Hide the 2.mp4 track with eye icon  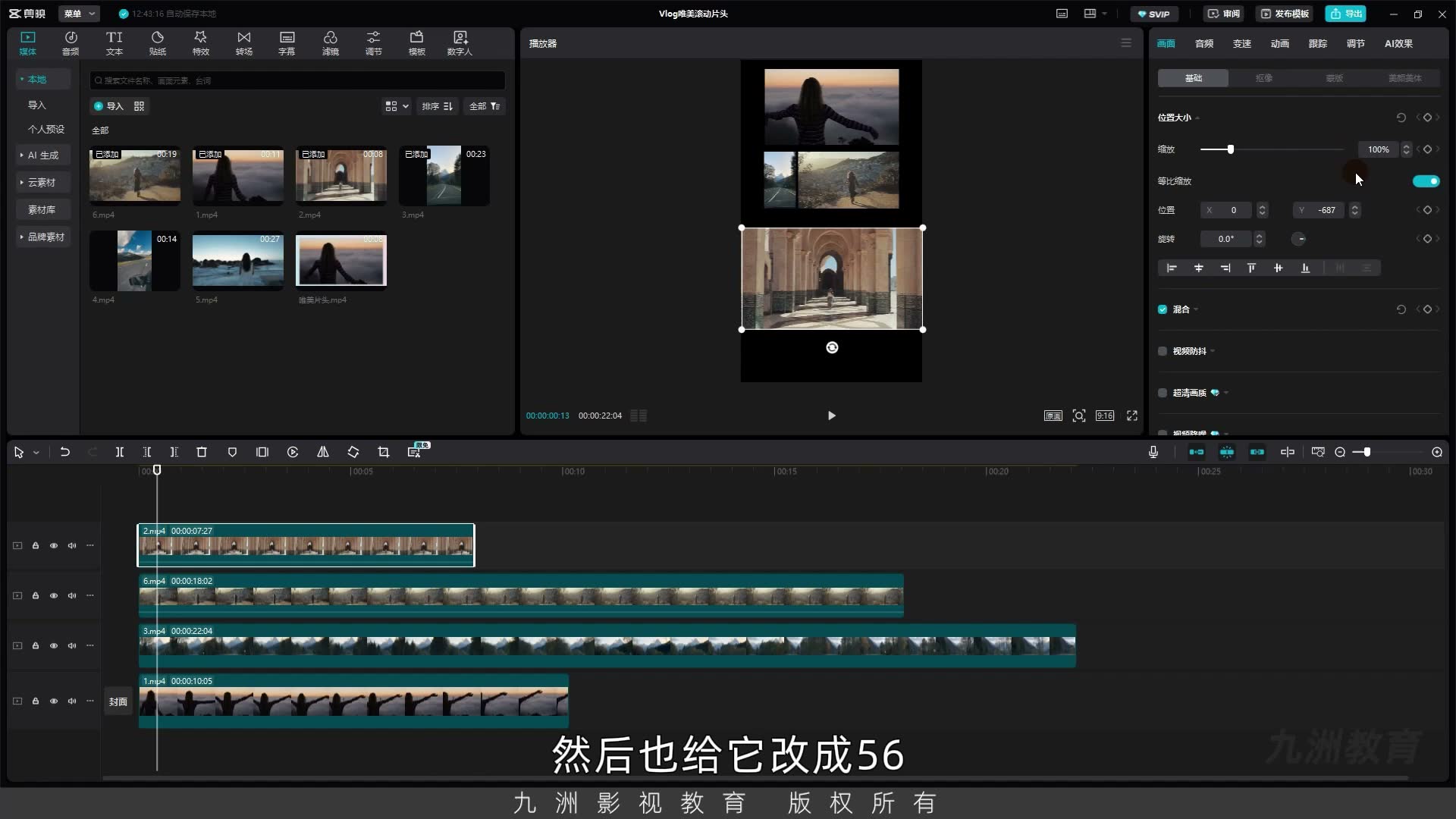(54, 545)
